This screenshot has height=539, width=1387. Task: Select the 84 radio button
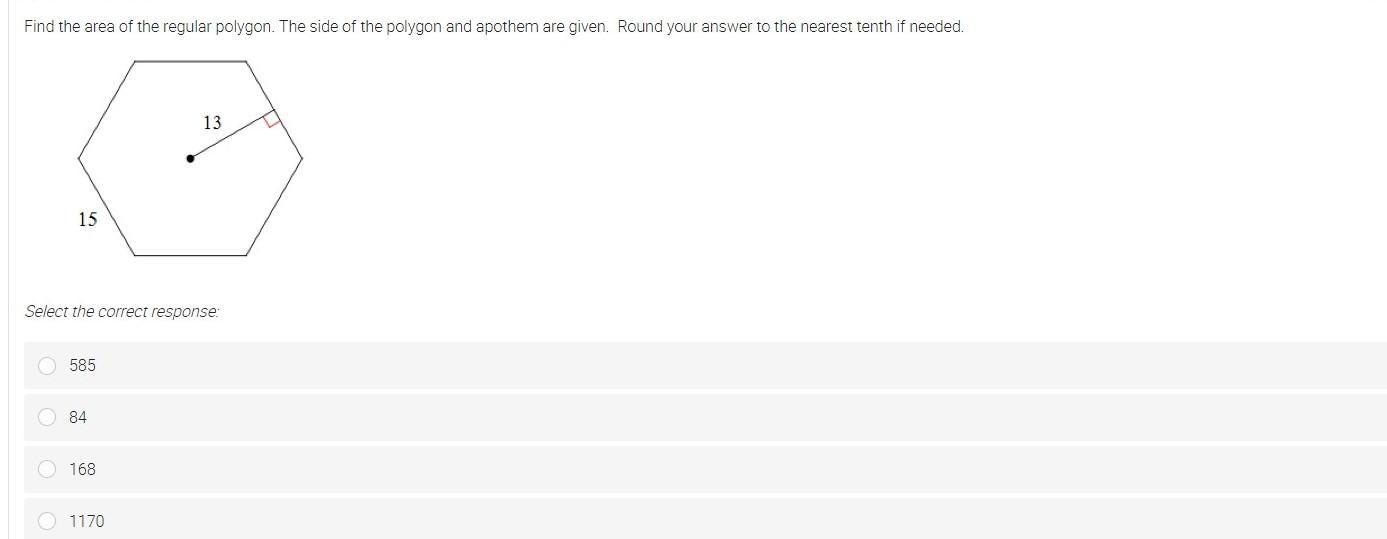pos(47,417)
